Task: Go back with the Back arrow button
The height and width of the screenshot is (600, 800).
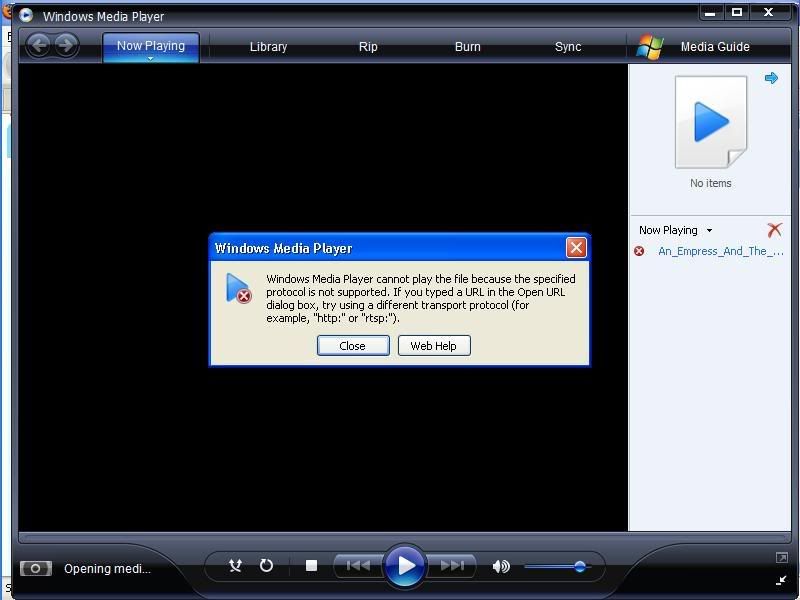Action: click(x=39, y=45)
